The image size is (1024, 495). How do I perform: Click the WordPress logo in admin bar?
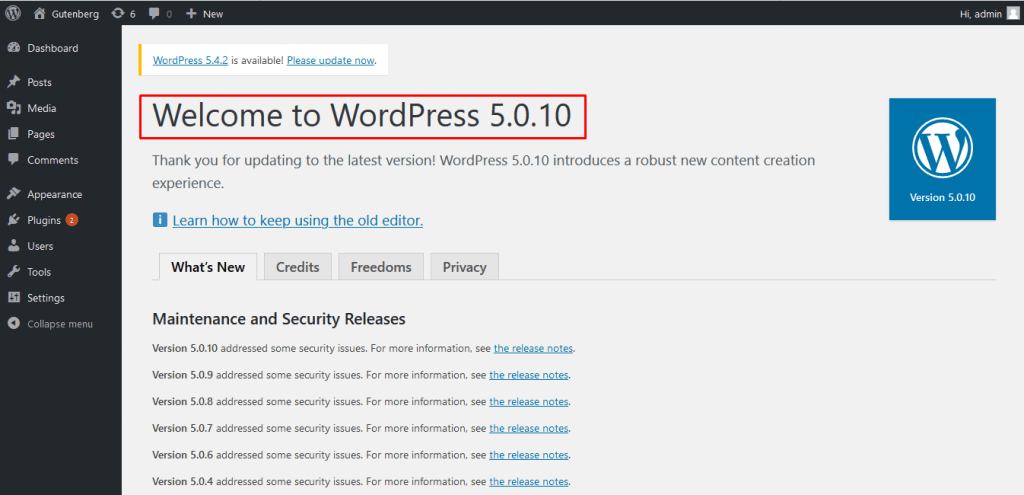click(13, 13)
